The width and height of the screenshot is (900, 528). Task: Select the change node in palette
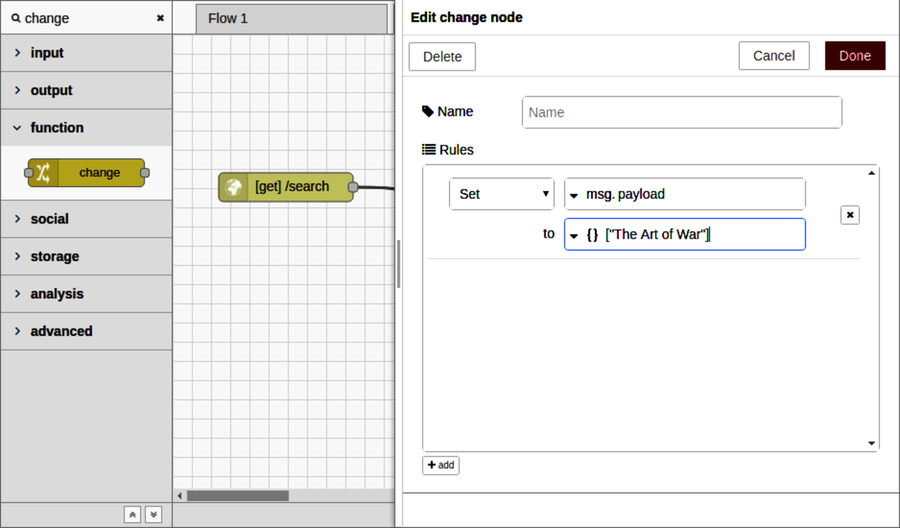pos(86,173)
